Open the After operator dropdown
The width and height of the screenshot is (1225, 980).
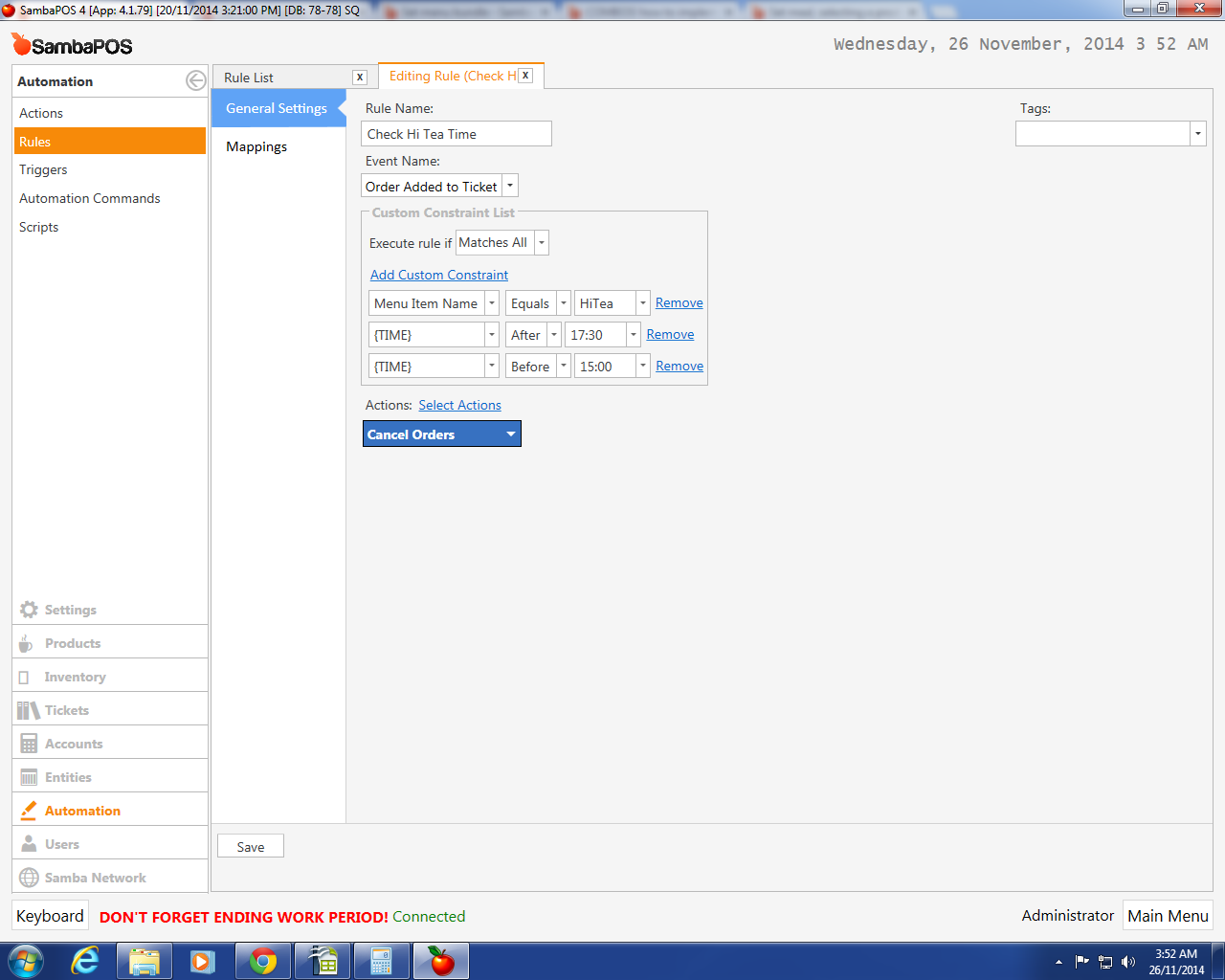pos(553,335)
